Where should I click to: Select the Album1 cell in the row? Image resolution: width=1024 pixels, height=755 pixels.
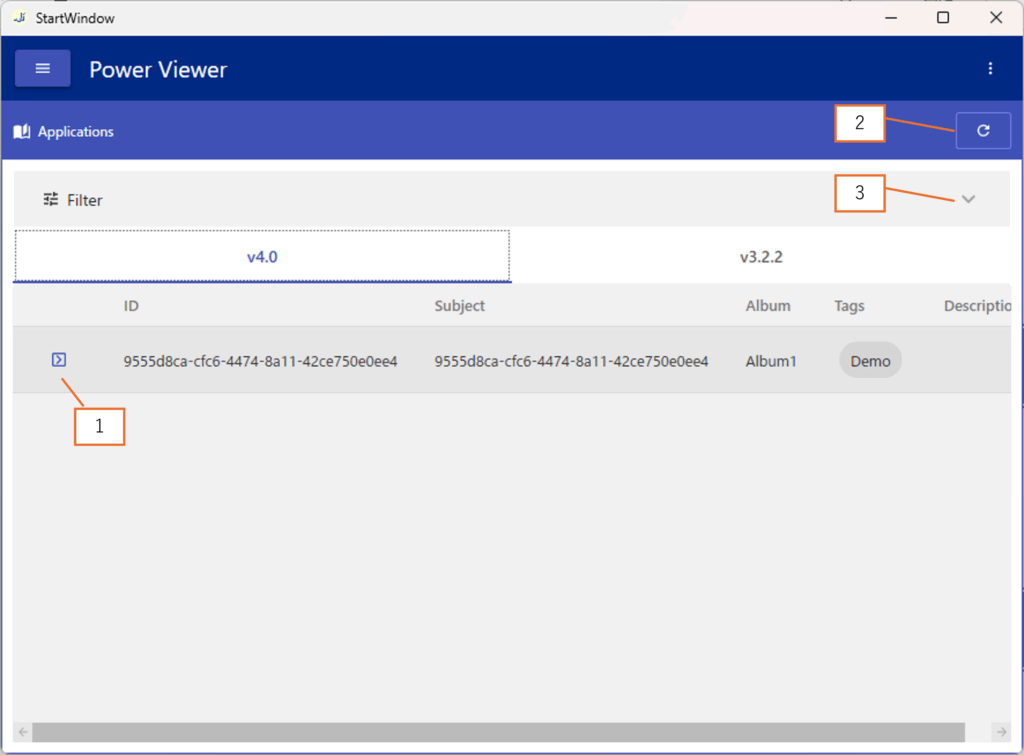click(770, 361)
